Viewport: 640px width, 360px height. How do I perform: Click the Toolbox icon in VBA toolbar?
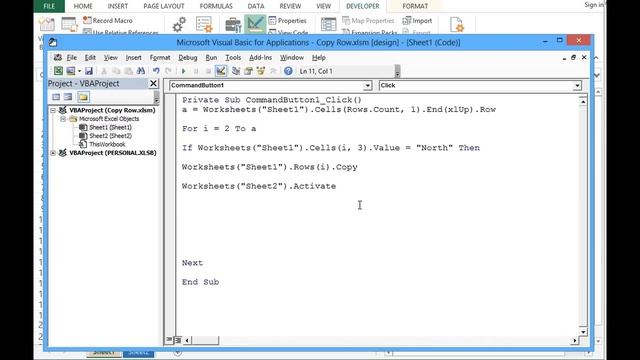point(273,71)
